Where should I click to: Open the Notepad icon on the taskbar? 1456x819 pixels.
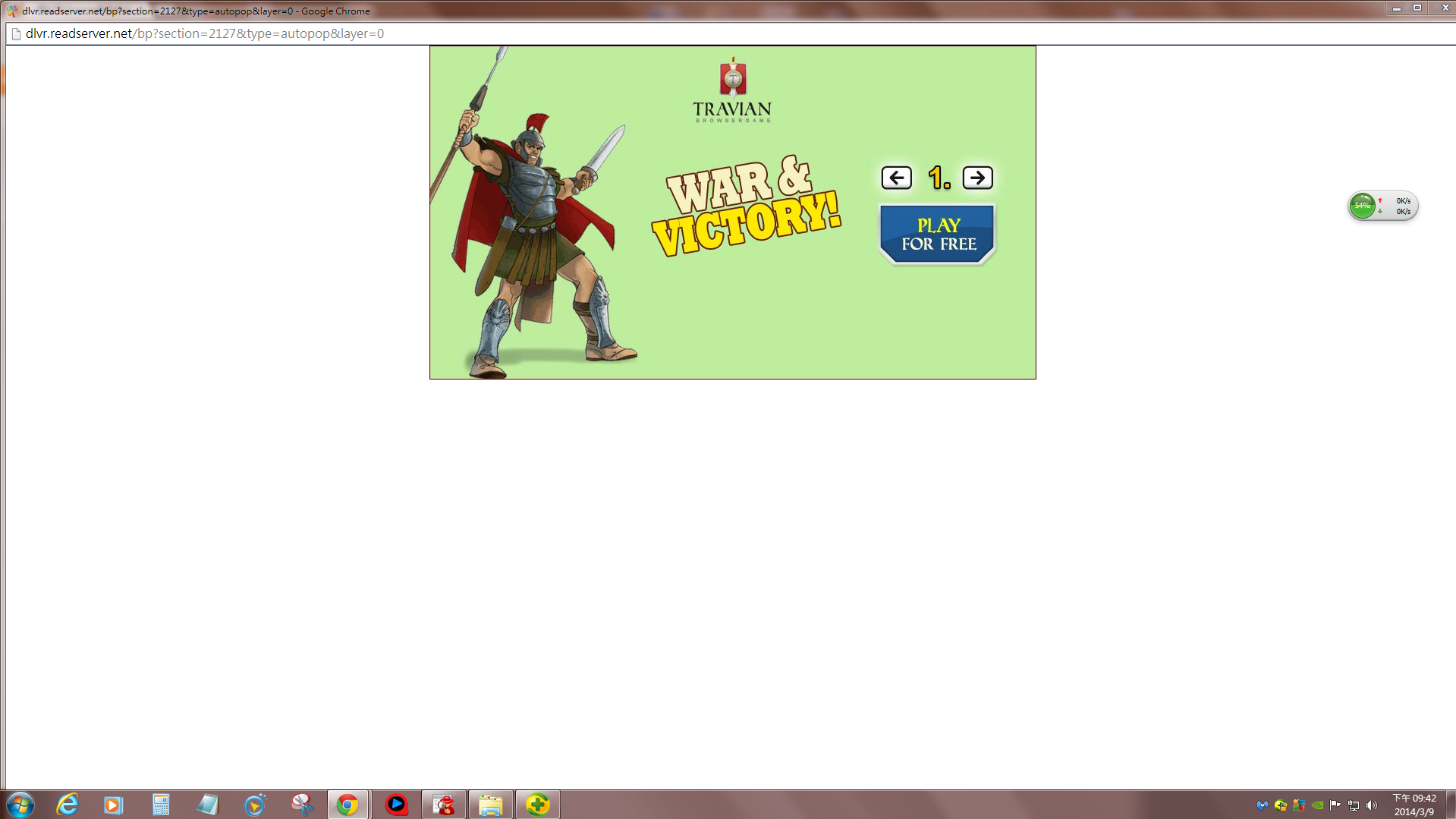click(x=208, y=805)
